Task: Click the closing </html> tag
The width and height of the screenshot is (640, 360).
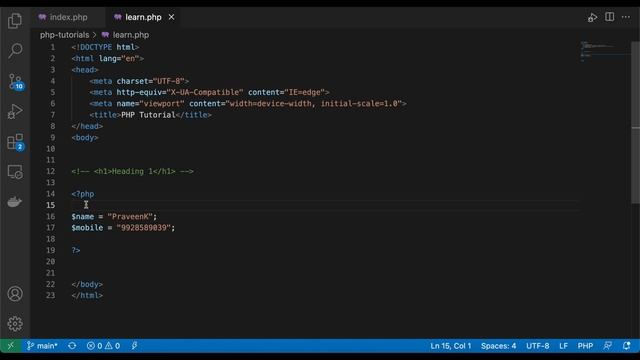Action: [87, 295]
